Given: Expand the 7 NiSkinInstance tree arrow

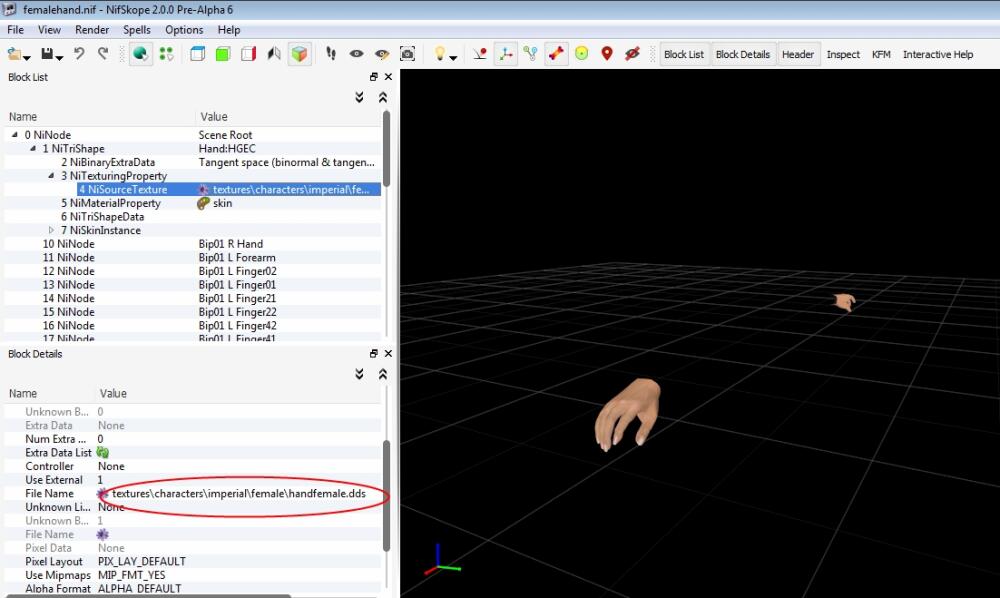Looking at the screenshot, I should (51, 230).
